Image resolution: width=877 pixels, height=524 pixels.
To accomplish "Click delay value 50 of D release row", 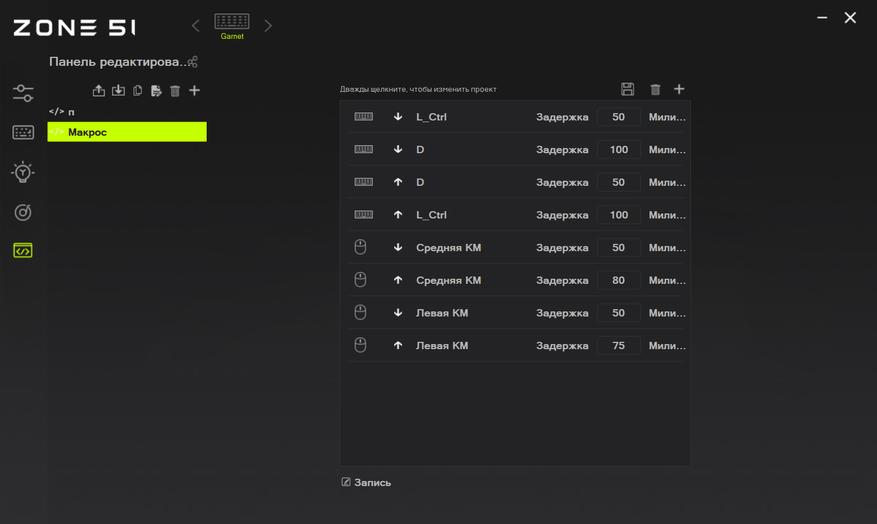I will tap(618, 182).
